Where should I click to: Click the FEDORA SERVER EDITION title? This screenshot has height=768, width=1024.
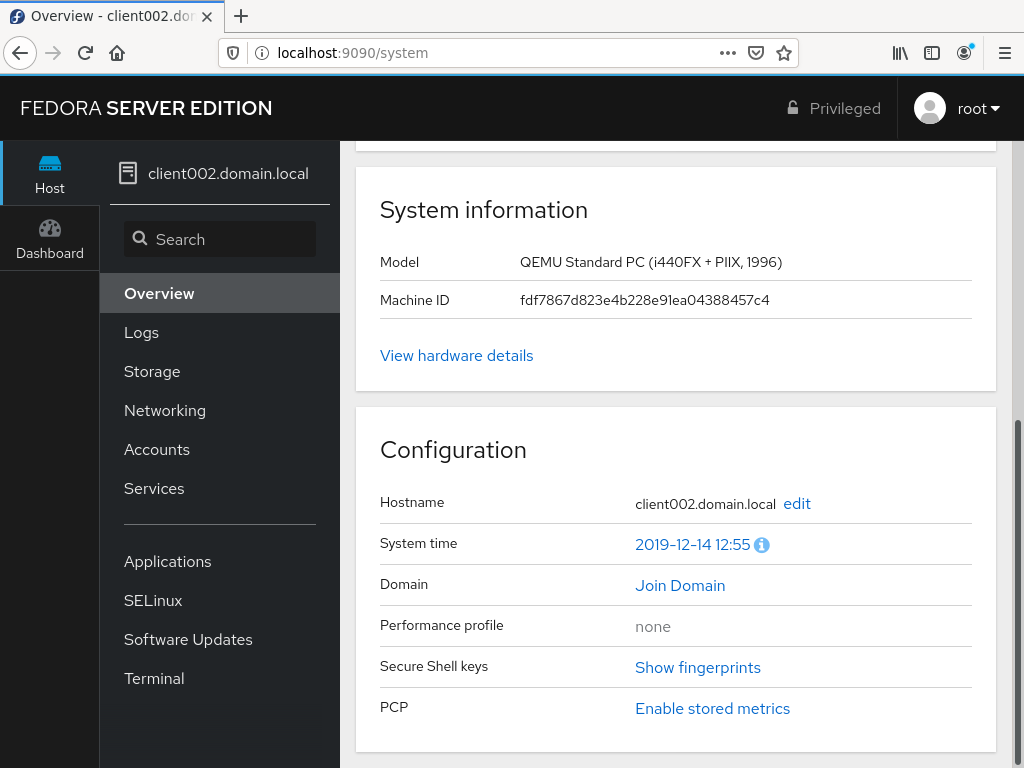[146, 108]
